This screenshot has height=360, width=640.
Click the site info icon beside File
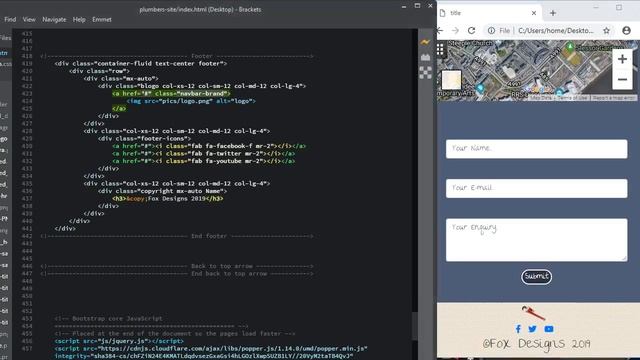click(491, 31)
